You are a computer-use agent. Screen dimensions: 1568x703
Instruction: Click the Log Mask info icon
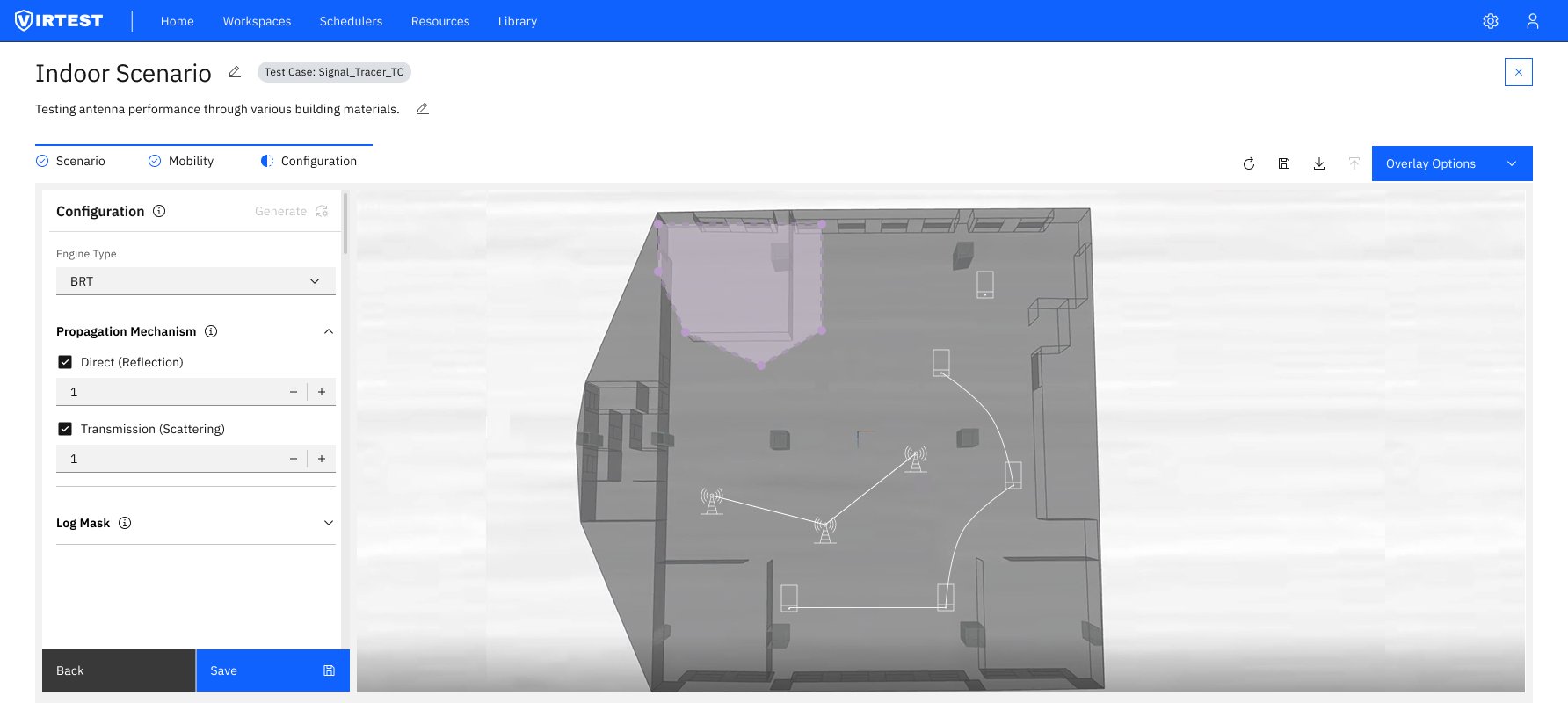point(125,523)
